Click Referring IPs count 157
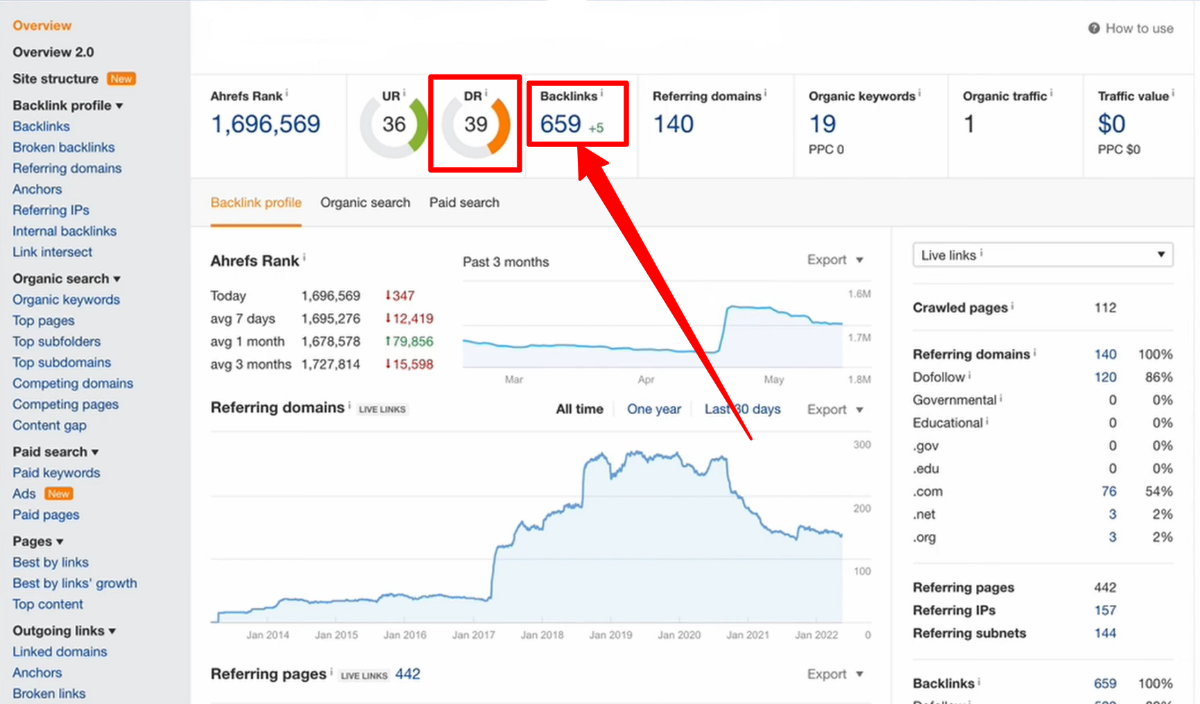 [1105, 611]
